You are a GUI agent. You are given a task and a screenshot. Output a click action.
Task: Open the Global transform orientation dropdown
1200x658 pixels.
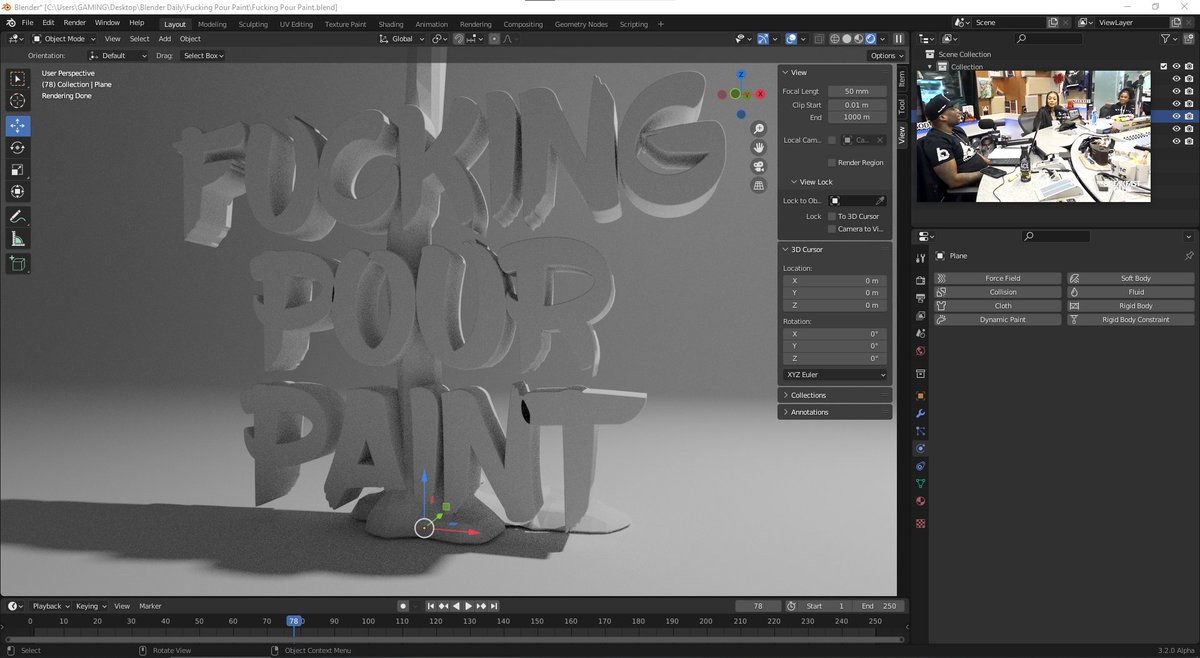(x=401, y=39)
